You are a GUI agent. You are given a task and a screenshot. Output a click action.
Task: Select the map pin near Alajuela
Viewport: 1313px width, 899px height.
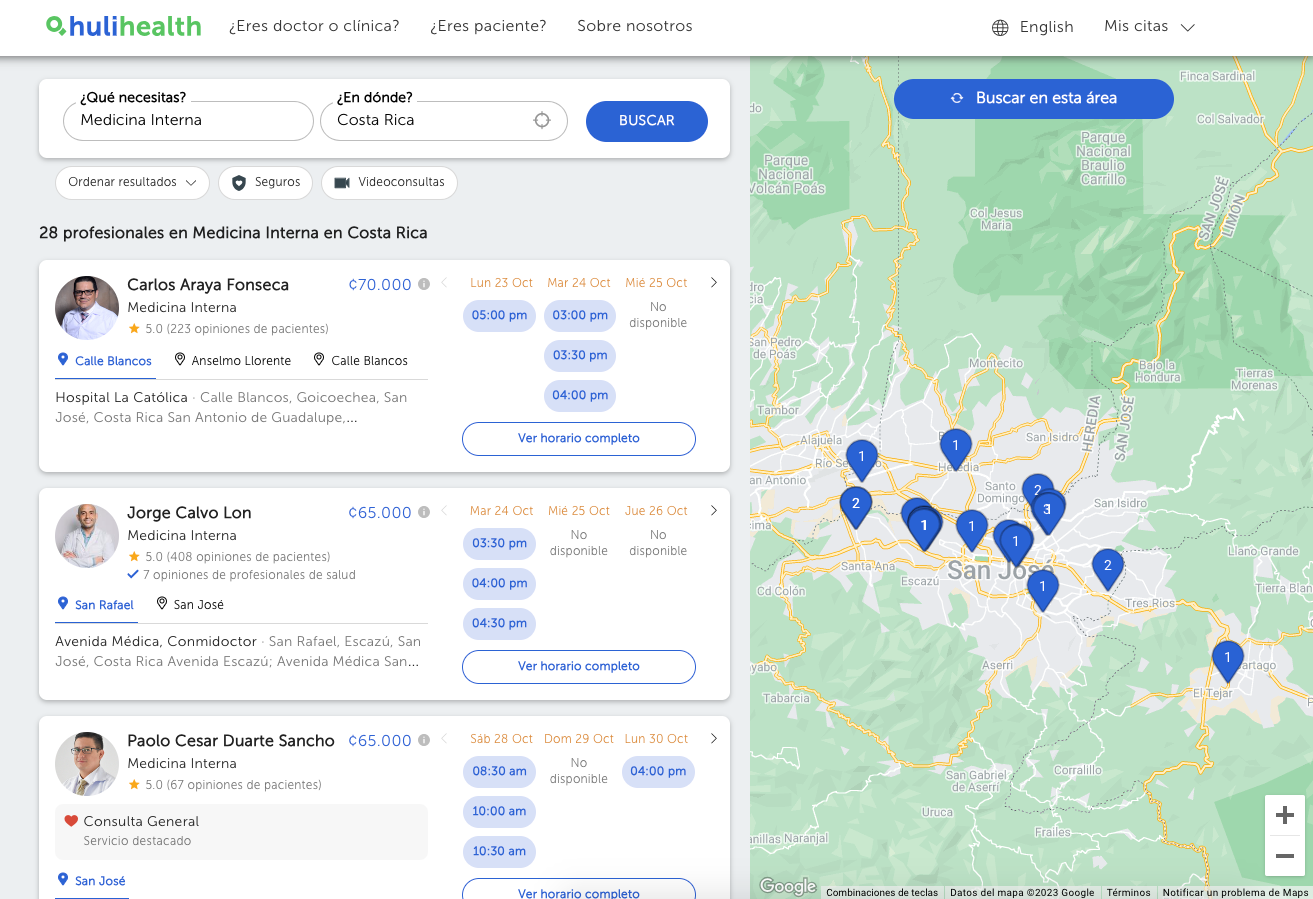tap(861, 461)
